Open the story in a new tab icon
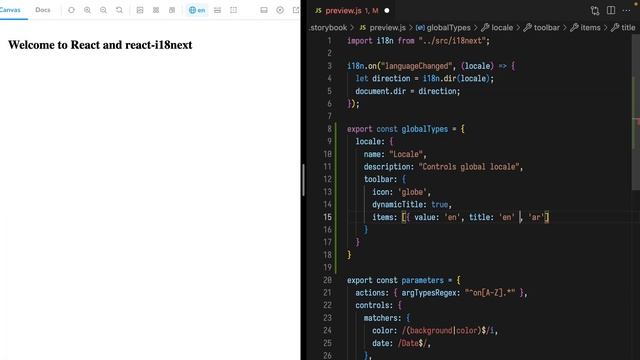Viewport: 640px width, 360px height. pyautogui.click(x=296, y=10)
